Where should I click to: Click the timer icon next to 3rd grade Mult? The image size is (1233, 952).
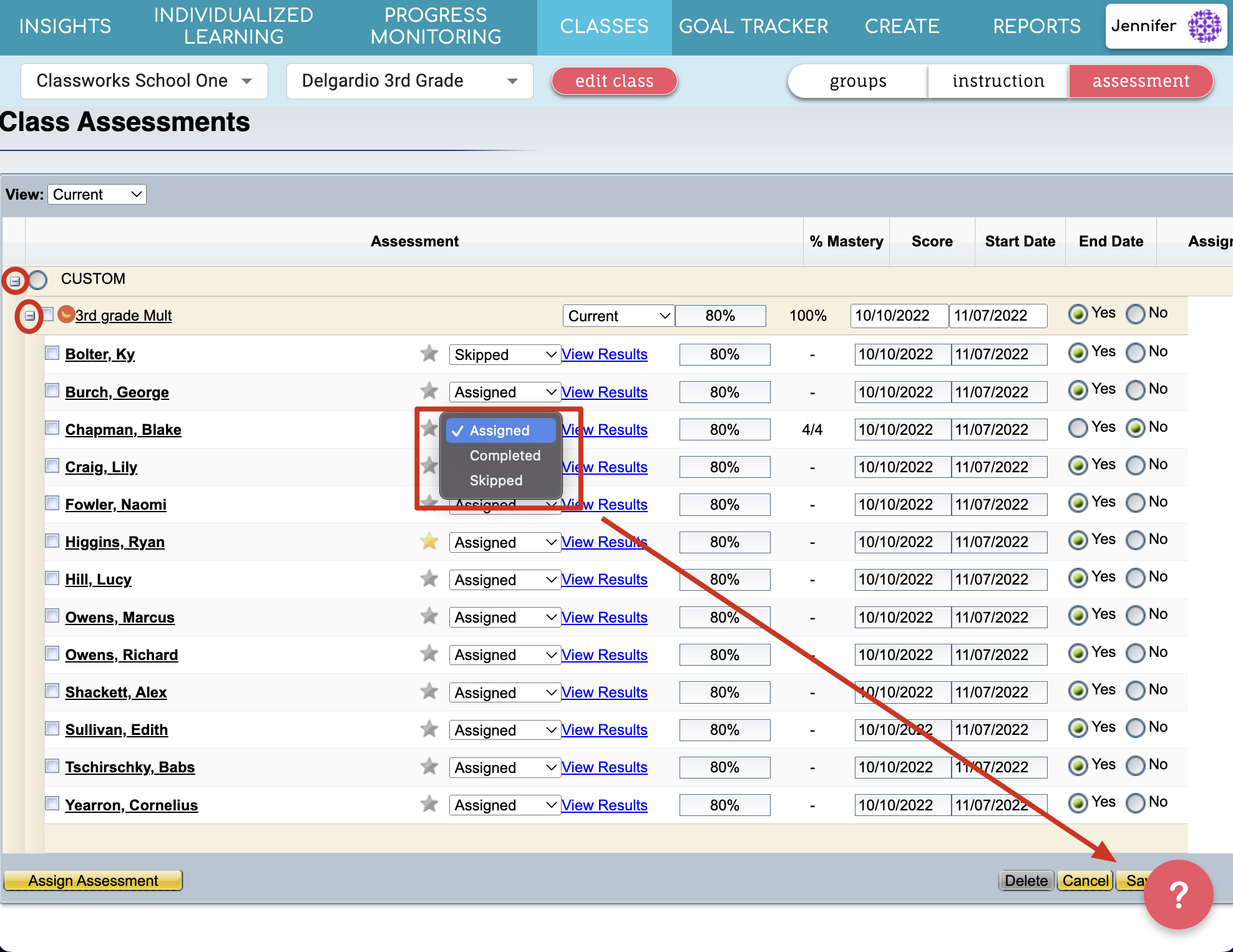[x=67, y=315]
